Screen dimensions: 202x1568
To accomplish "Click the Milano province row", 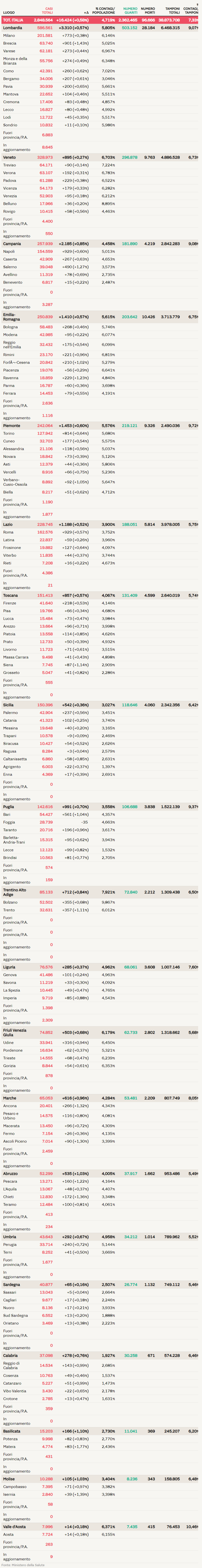I will 101,36.
